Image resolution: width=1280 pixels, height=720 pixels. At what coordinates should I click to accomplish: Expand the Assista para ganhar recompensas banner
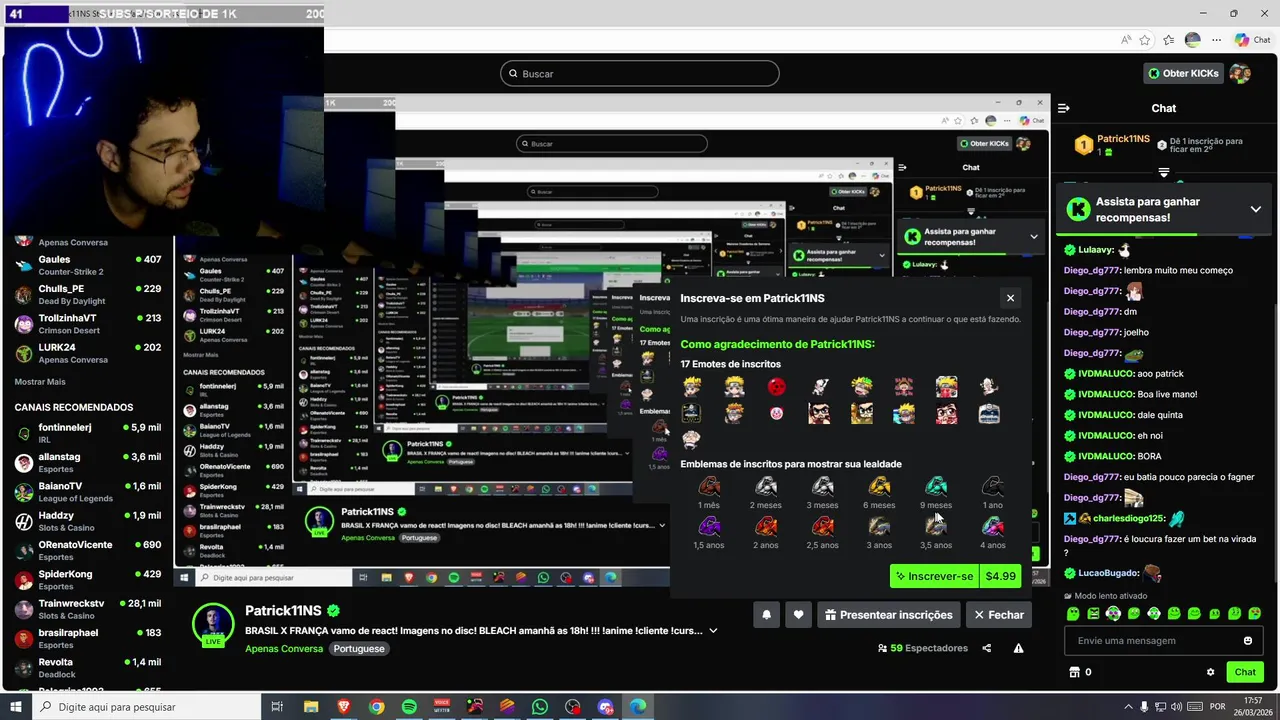coord(1255,209)
